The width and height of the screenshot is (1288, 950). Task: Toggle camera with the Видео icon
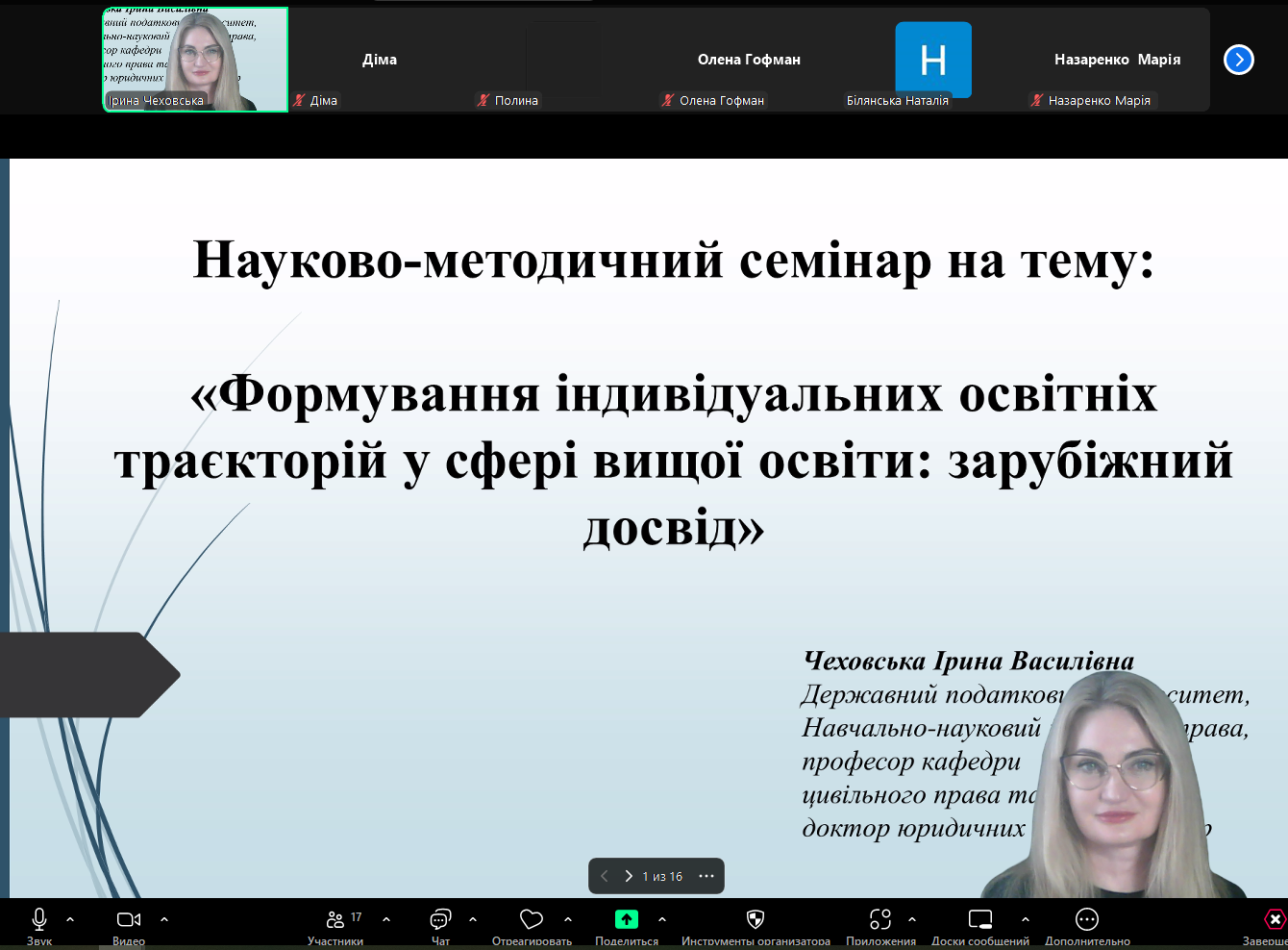click(x=129, y=919)
